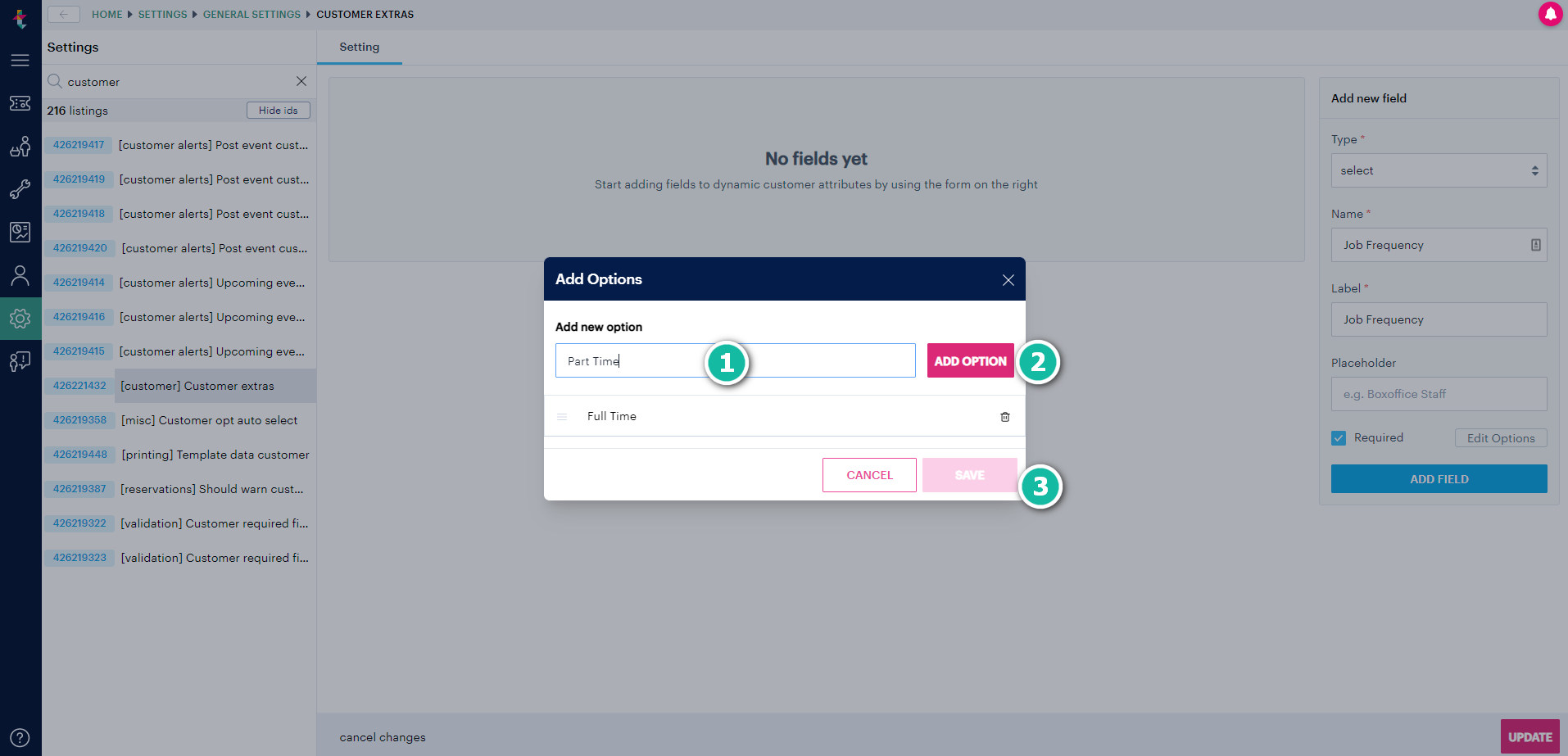
Task: Open the user profile icon in sidebar
Action: click(x=20, y=275)
